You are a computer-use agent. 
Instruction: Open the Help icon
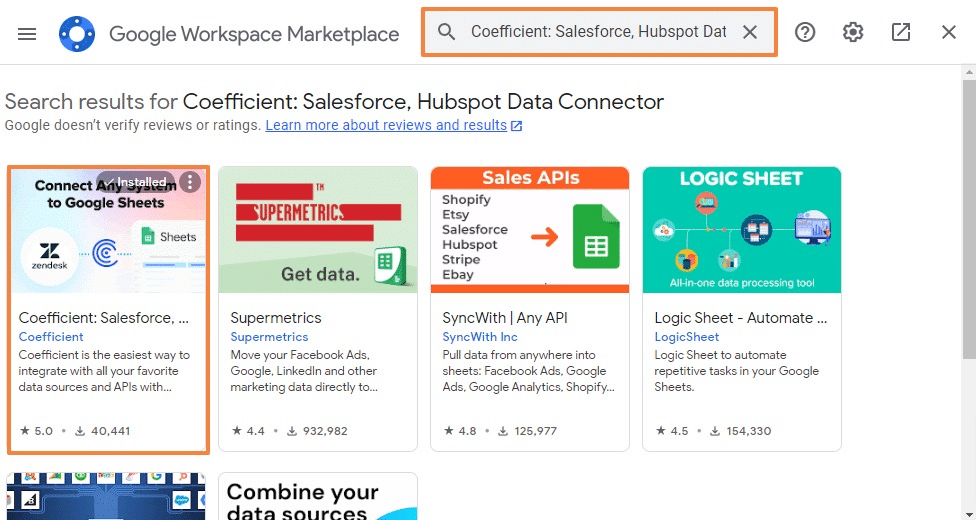point(805,32)
